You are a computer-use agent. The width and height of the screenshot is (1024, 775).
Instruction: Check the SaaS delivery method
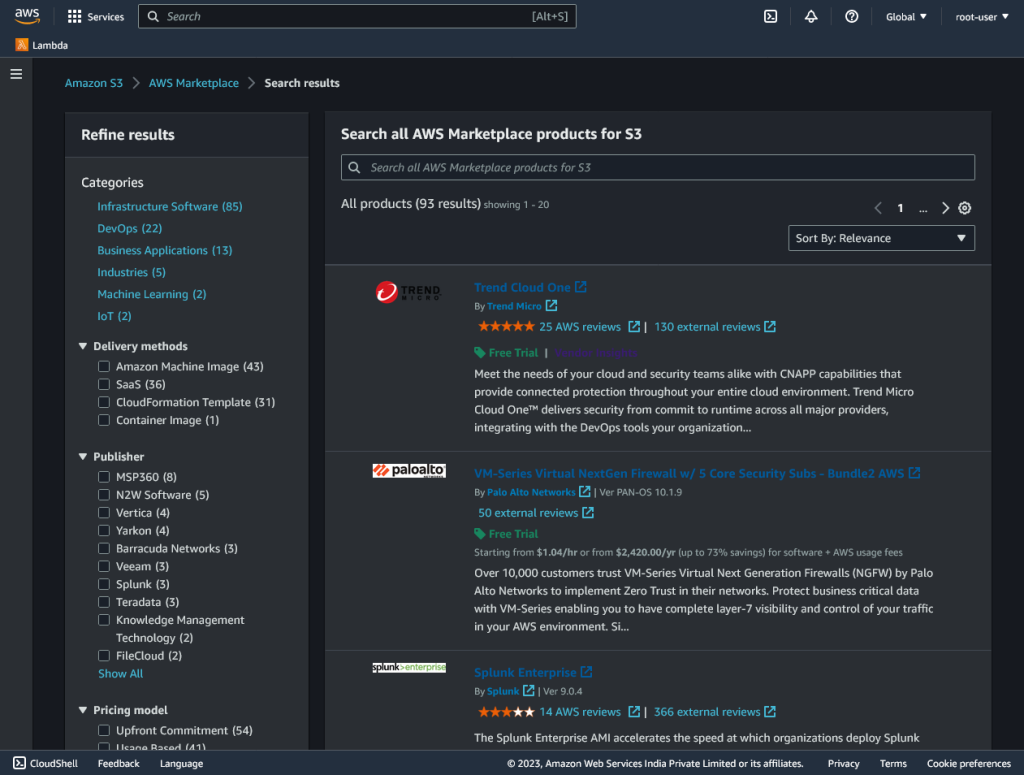point(104,384)
